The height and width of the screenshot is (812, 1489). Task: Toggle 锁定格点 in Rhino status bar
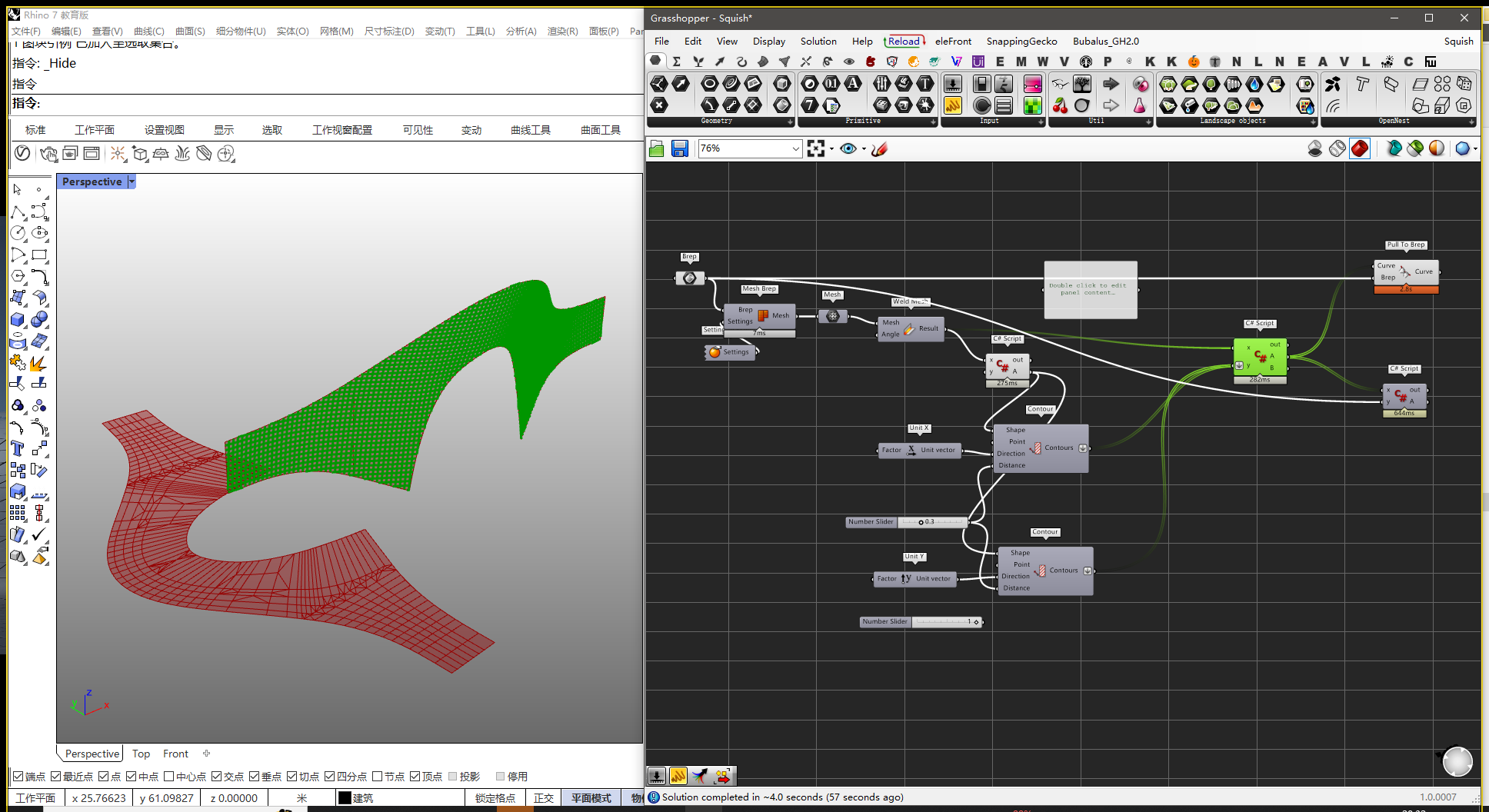click(495, 798)
